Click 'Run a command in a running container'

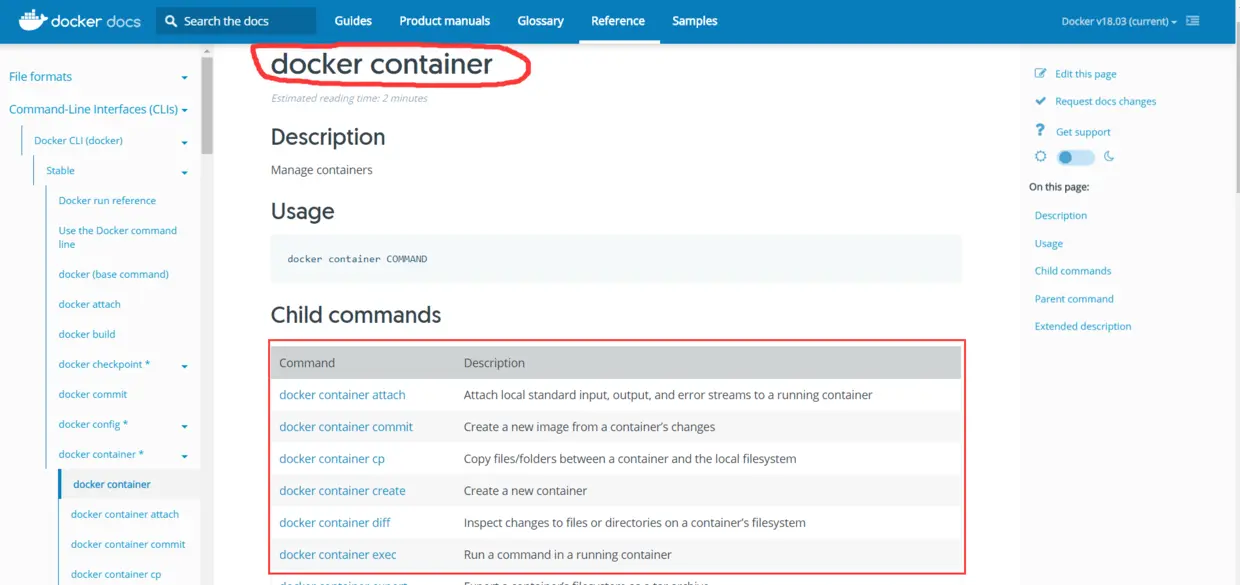pyautogui.click(x=568, y=555)
